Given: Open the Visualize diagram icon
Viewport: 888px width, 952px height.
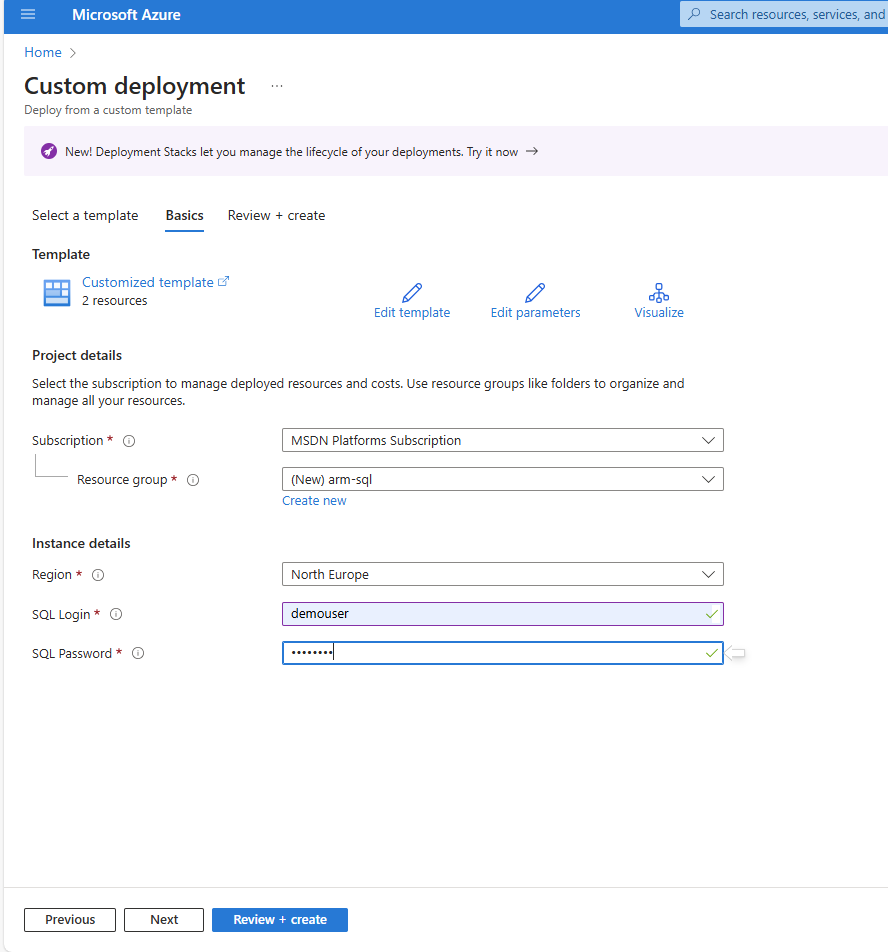Looking at the screenshot, I should [x=659, y=293].
